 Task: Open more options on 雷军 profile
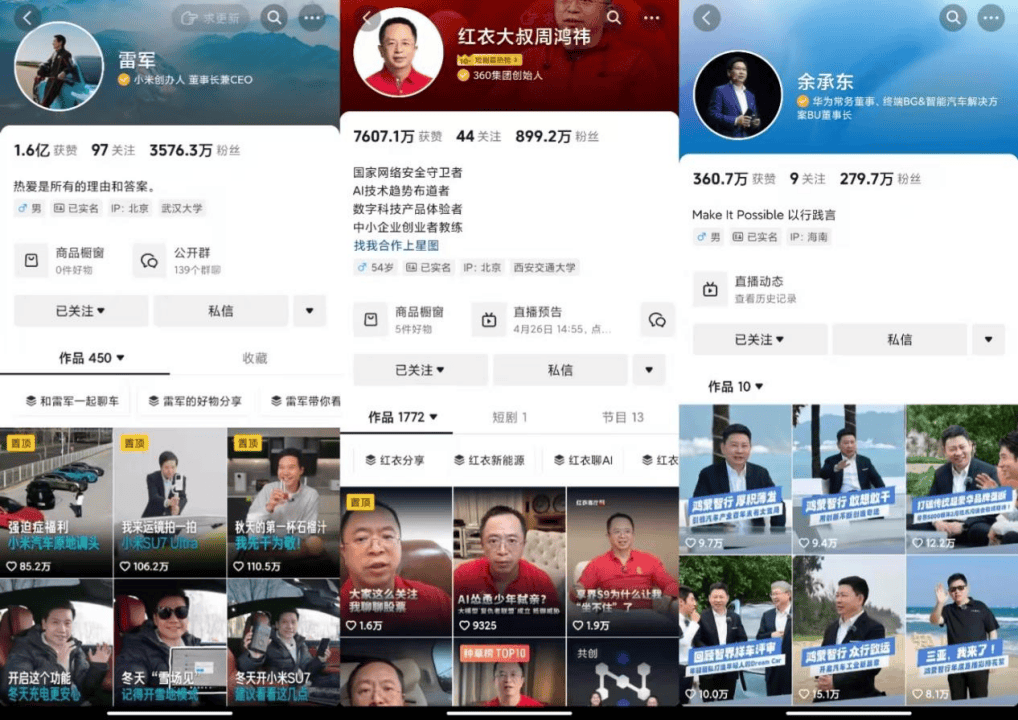(312, 18)
